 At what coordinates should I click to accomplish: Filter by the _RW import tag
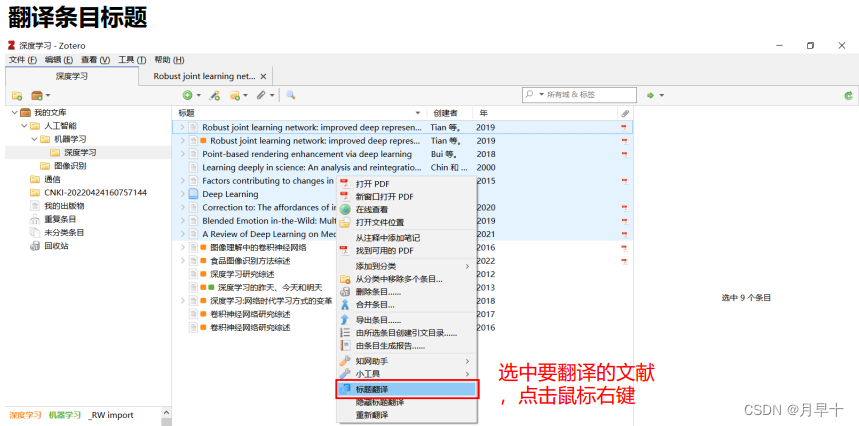(x=111, y=415)
